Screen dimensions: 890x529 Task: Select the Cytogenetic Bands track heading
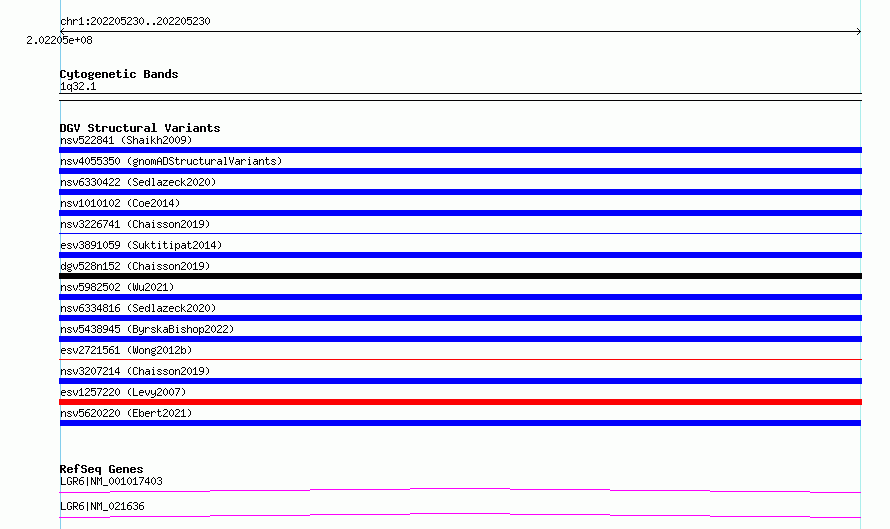[x=119, y=74]
